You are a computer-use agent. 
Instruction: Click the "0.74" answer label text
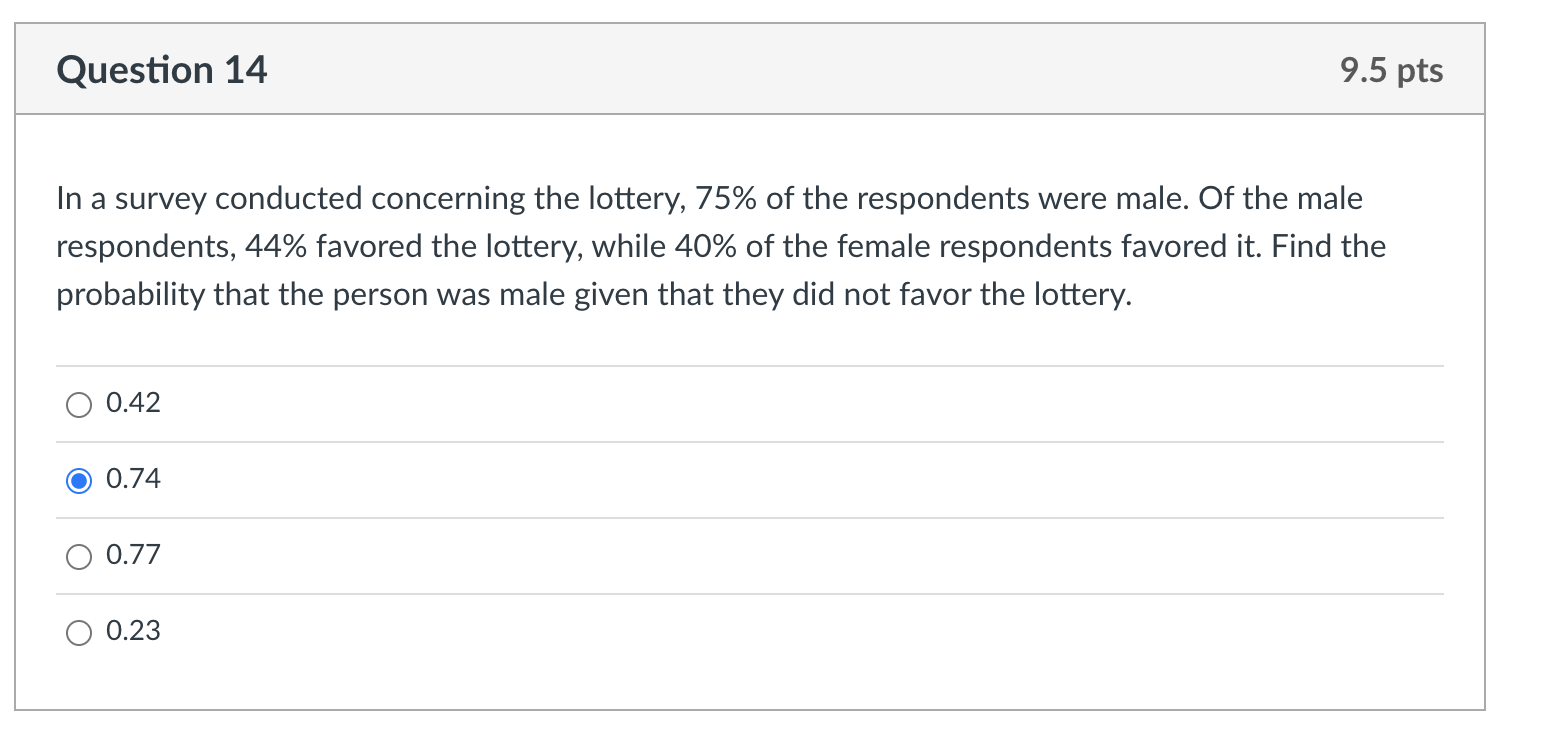click(133, 480)
